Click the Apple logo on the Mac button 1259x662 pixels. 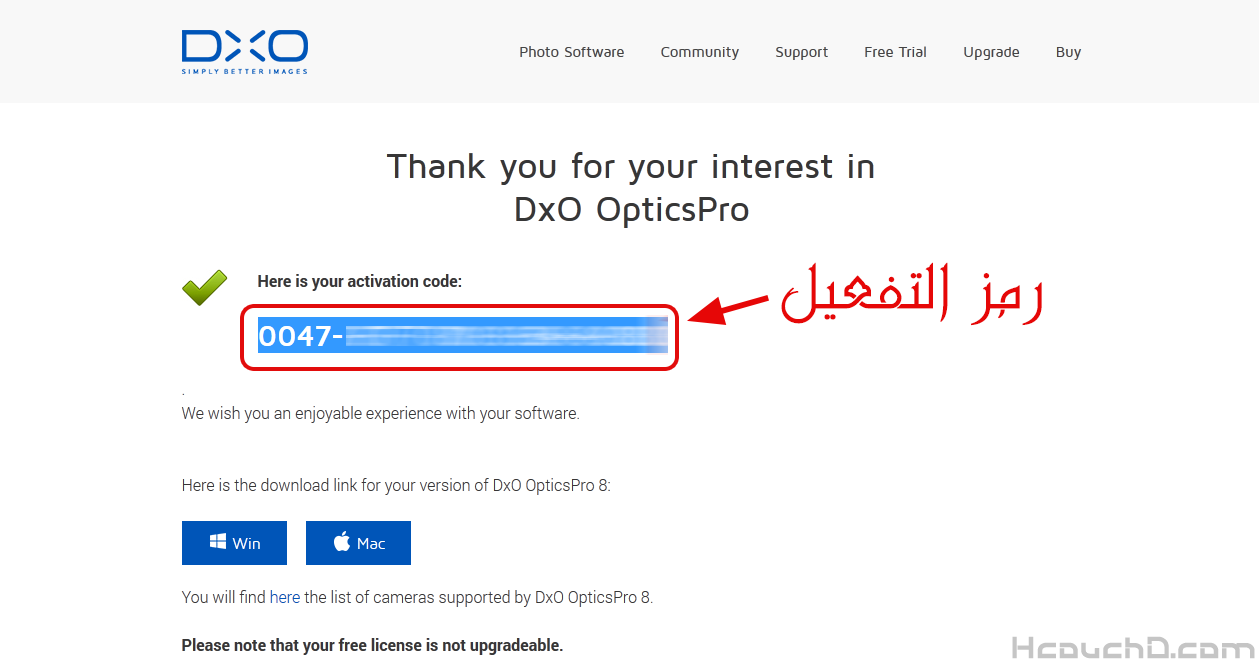point(342,542)
